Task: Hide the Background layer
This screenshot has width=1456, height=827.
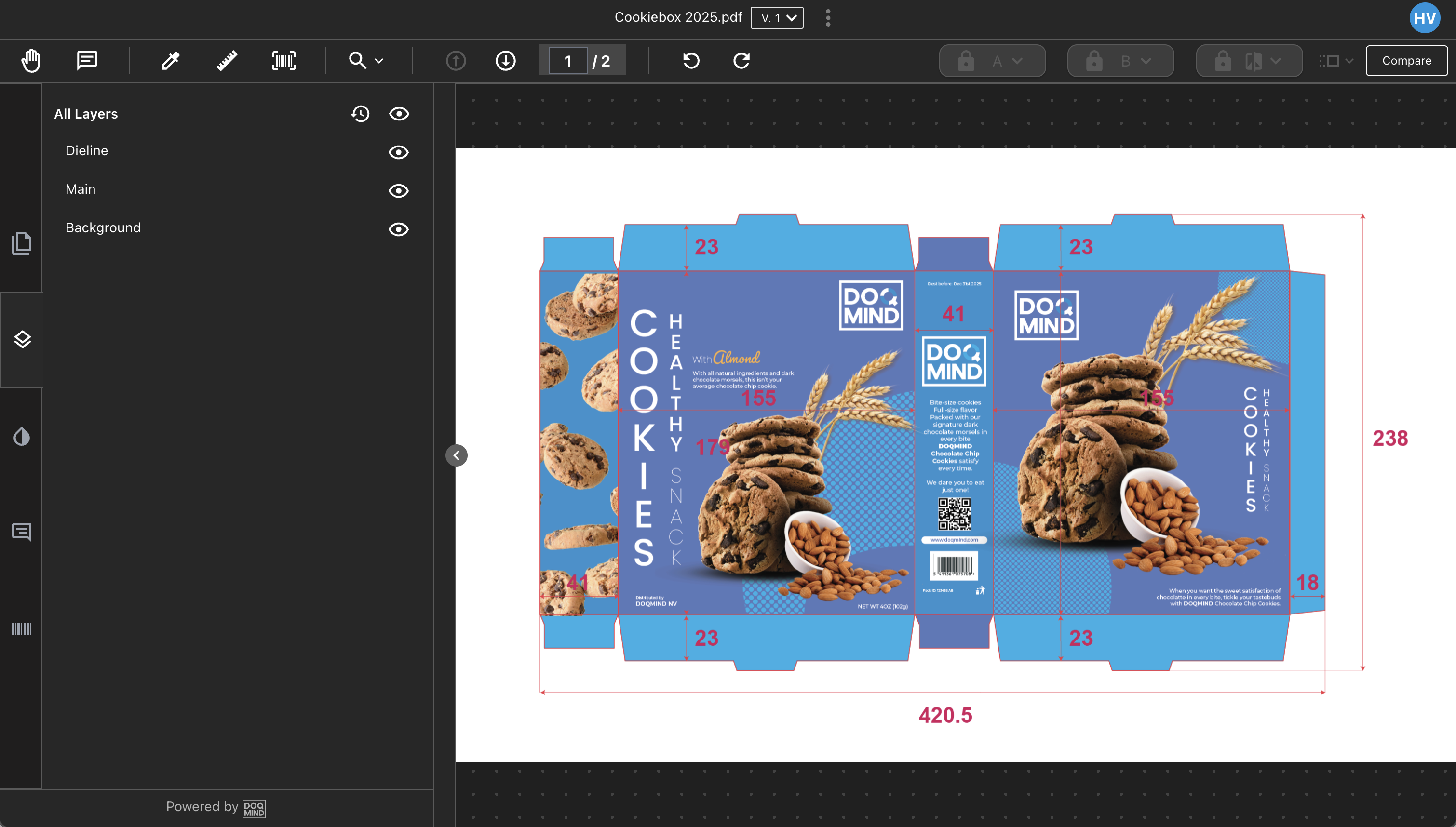Action: pyautogui.click(x=398, y=229)
